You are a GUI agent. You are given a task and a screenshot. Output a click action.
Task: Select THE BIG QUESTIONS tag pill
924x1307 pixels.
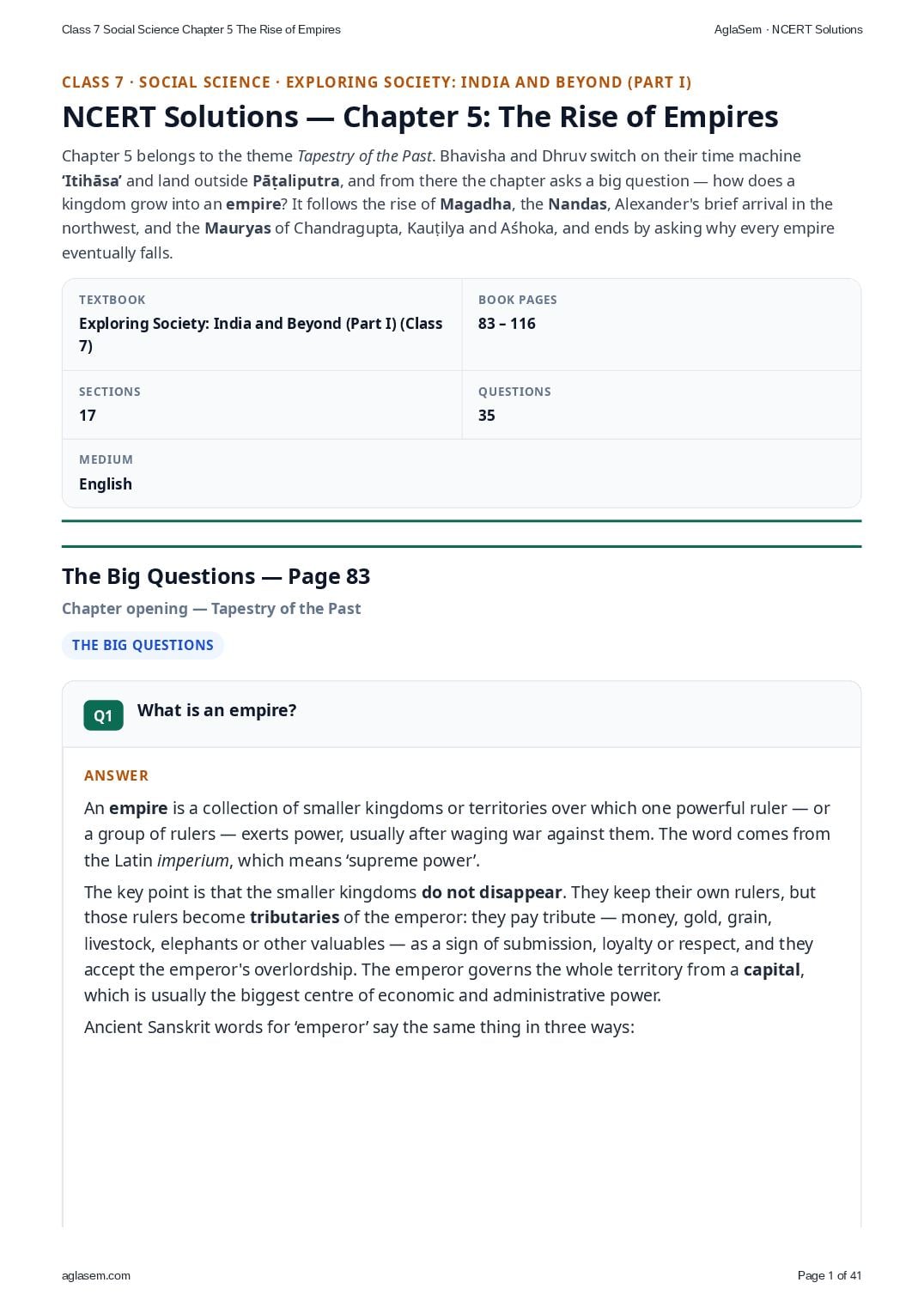pyautogui.click(x=143, y=645)
